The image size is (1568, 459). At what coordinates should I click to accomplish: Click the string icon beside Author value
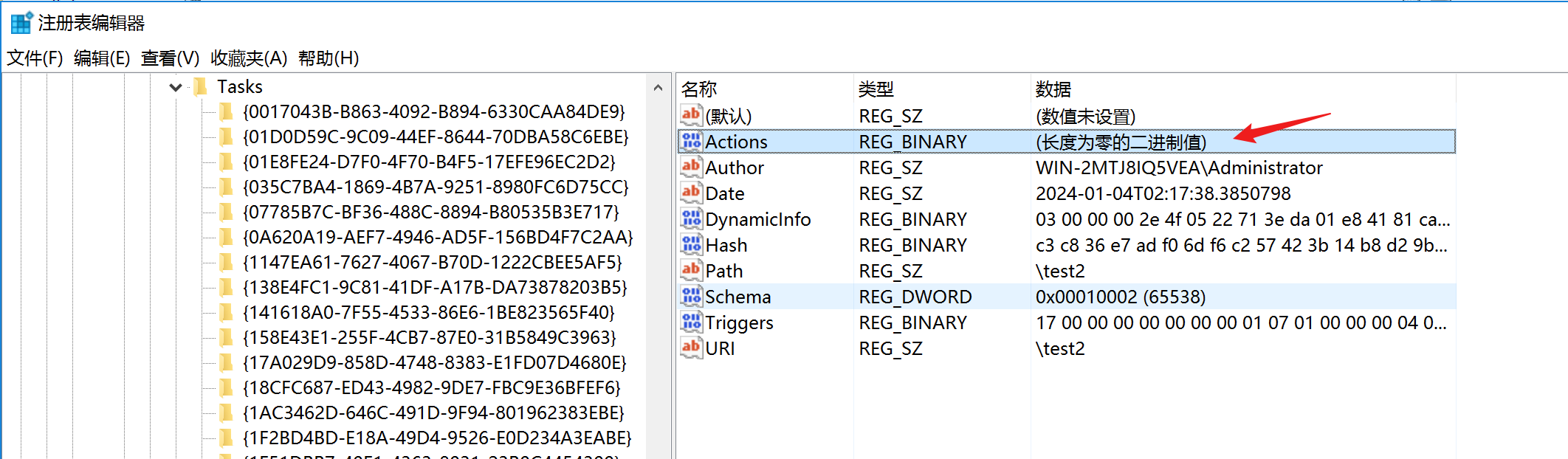pyautogui.click(x=691, y=167)
